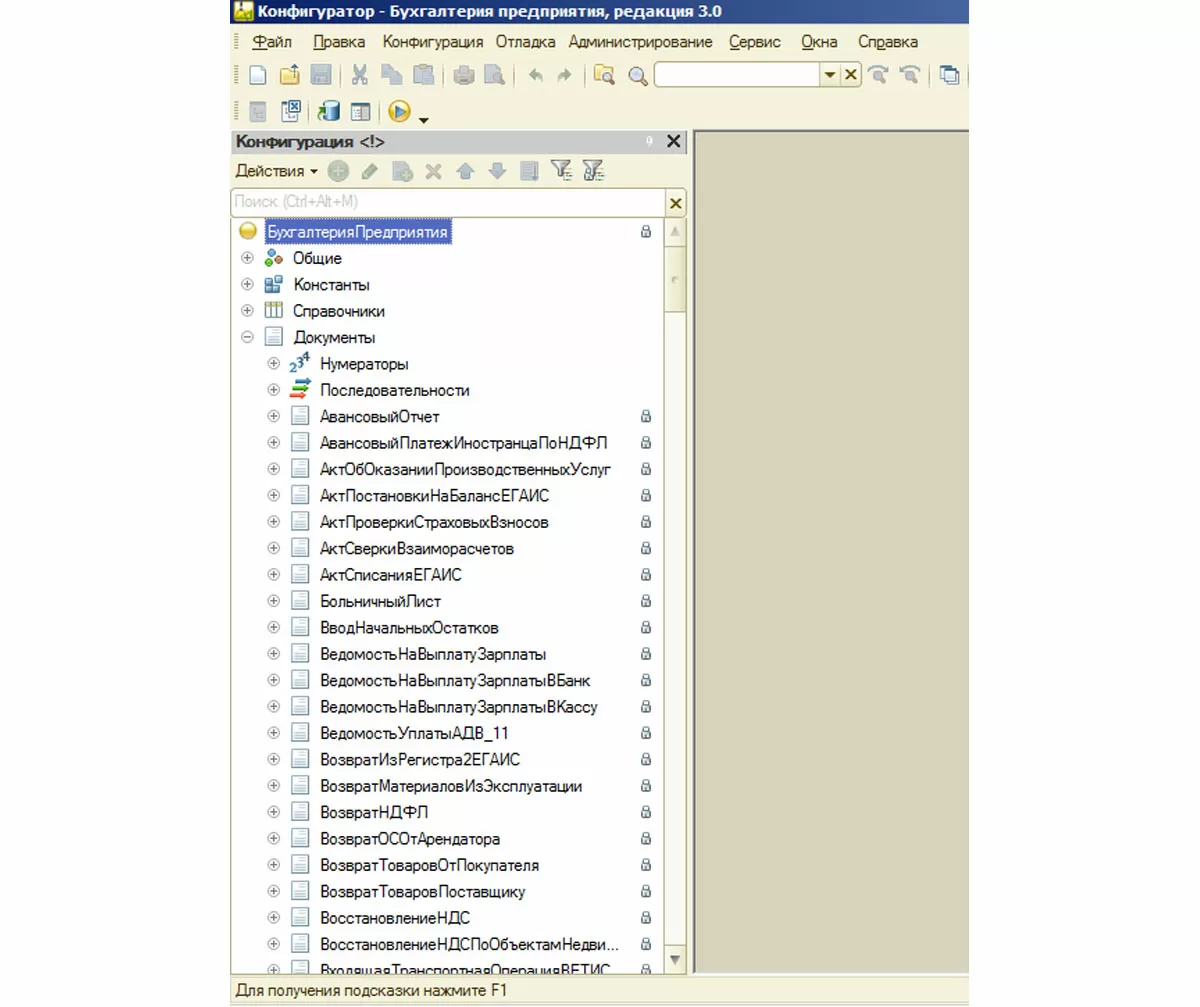Click the tree scrollbar up arrow
The height and width of the screenshot is (1007, 1200).
click(675, 232)
